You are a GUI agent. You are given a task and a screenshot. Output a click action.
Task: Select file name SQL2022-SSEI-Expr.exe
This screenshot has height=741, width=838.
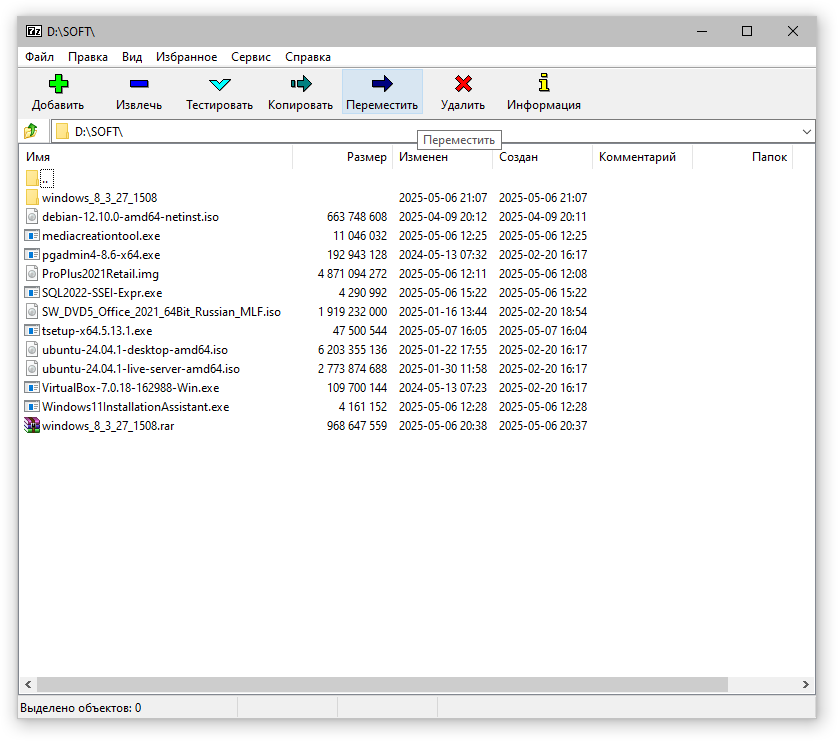pyautogui.click(x=102, y=293)
